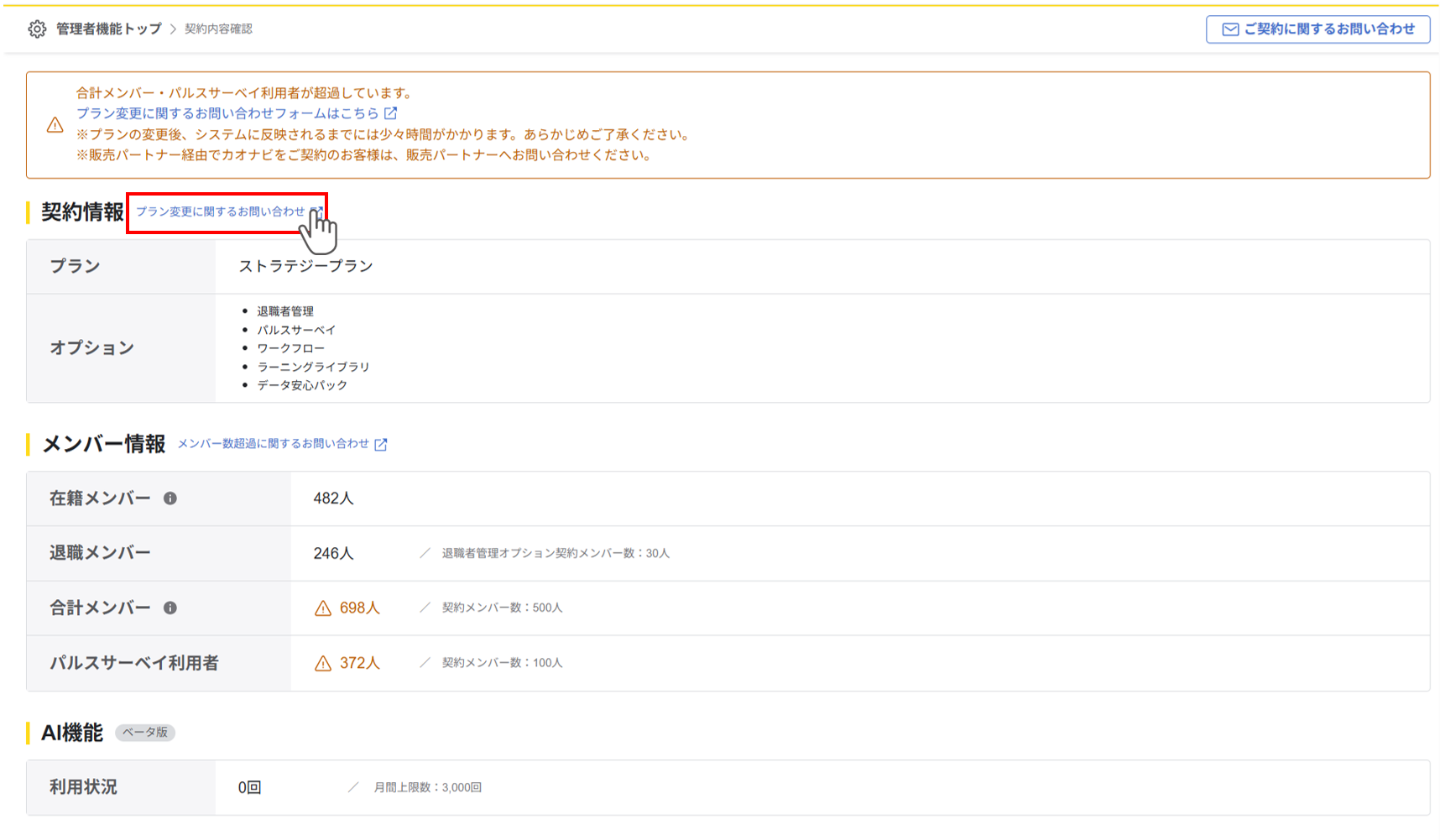The height and width of the screenshot is (840, 1440).
Task: Click the info icon next to 在籍メンバー
Action: pyautogui.click(x=170, y=498)
